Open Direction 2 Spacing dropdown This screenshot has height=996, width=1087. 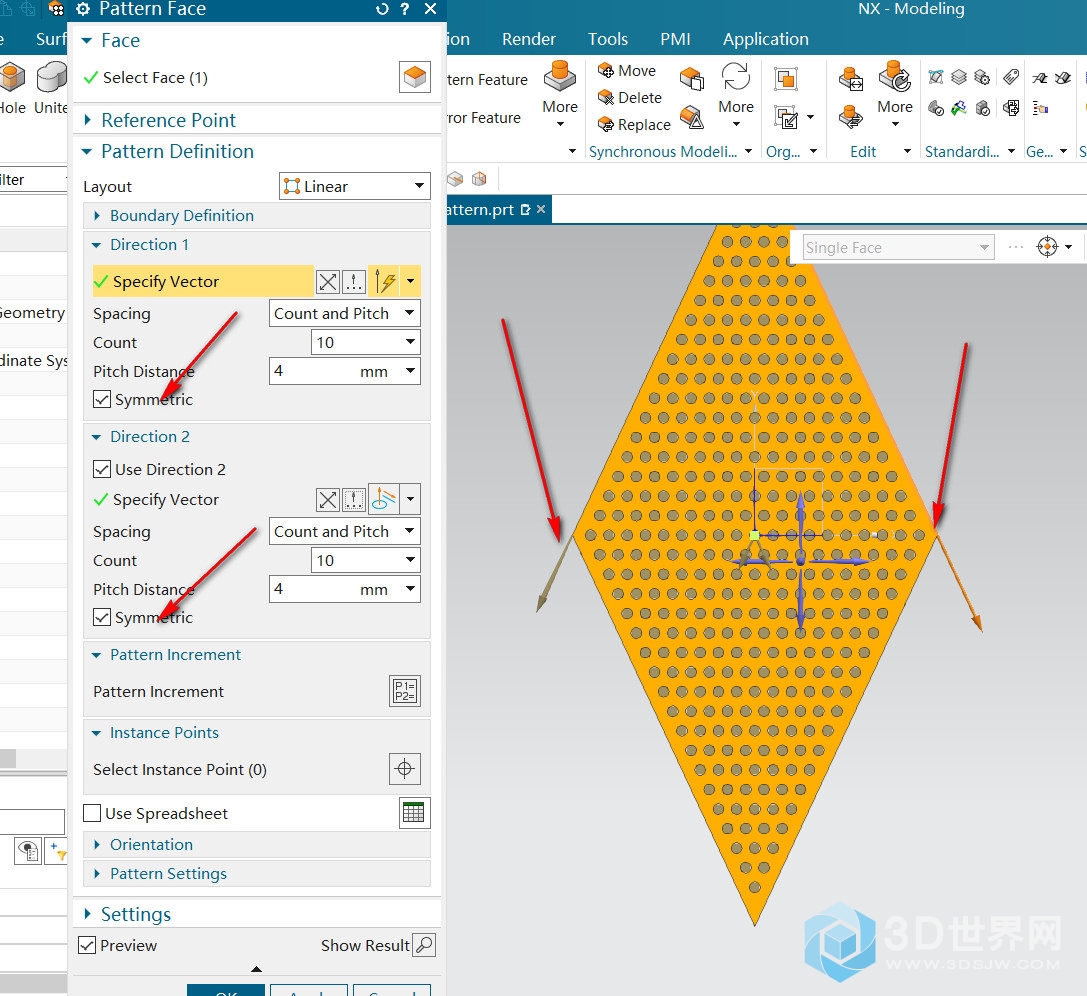(345, 532)
